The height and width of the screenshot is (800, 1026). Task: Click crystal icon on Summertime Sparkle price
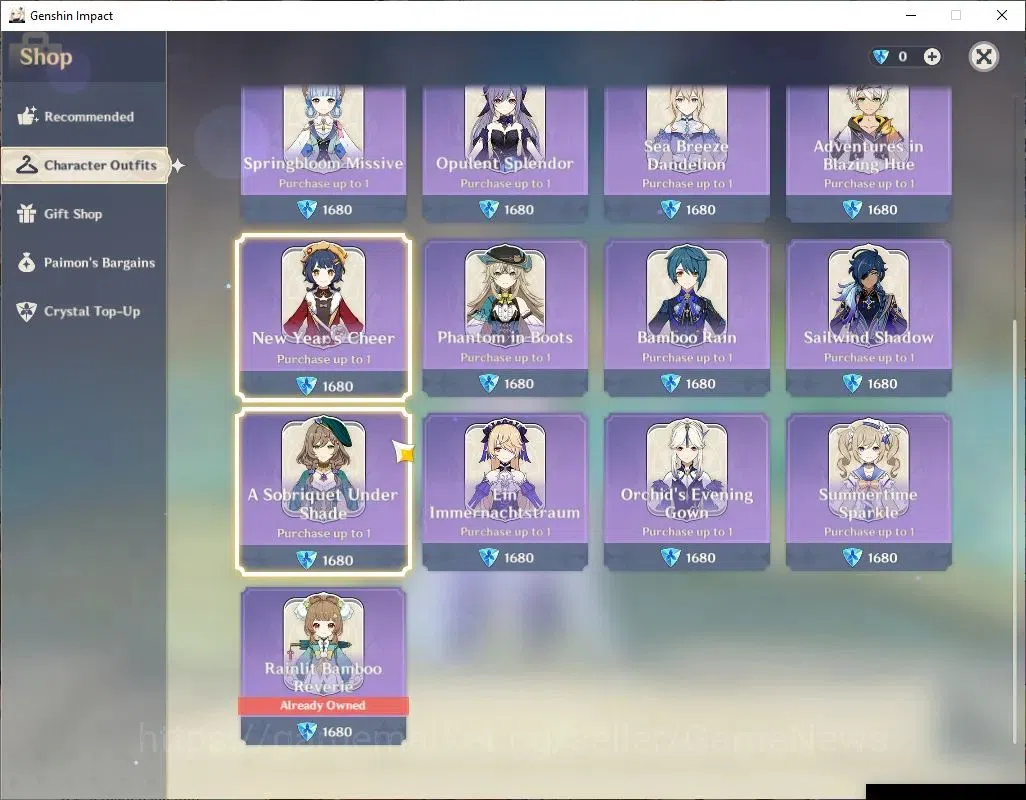(852, 557)
